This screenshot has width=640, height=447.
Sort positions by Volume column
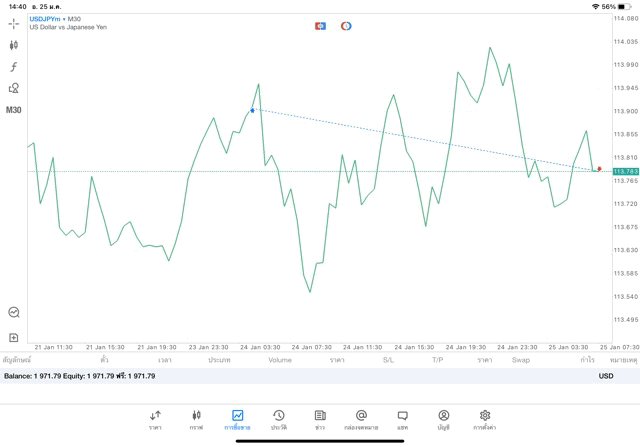[x=280, y=359]
